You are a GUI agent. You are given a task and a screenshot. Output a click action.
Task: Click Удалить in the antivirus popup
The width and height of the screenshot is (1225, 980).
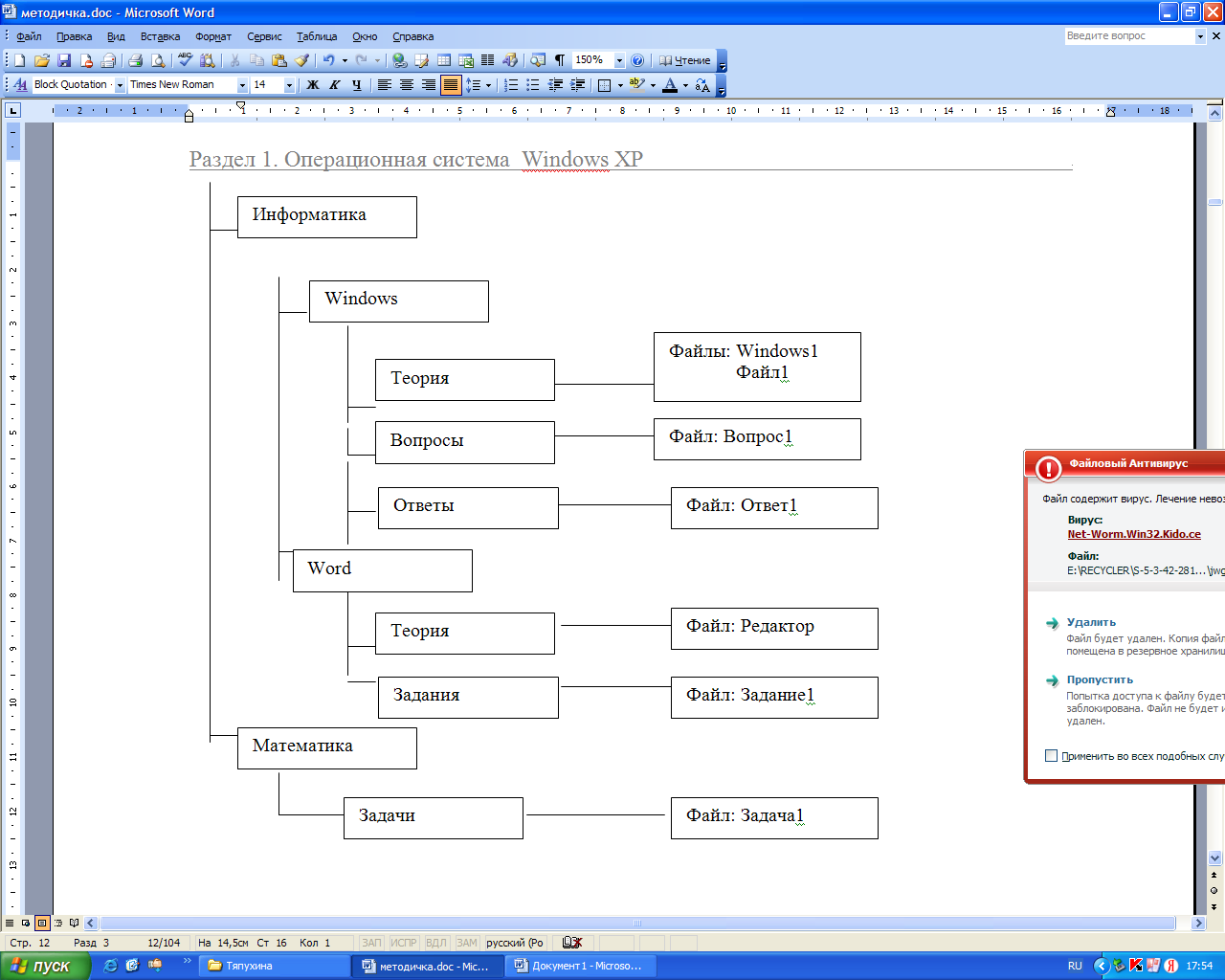click(x=1091, y=622)
